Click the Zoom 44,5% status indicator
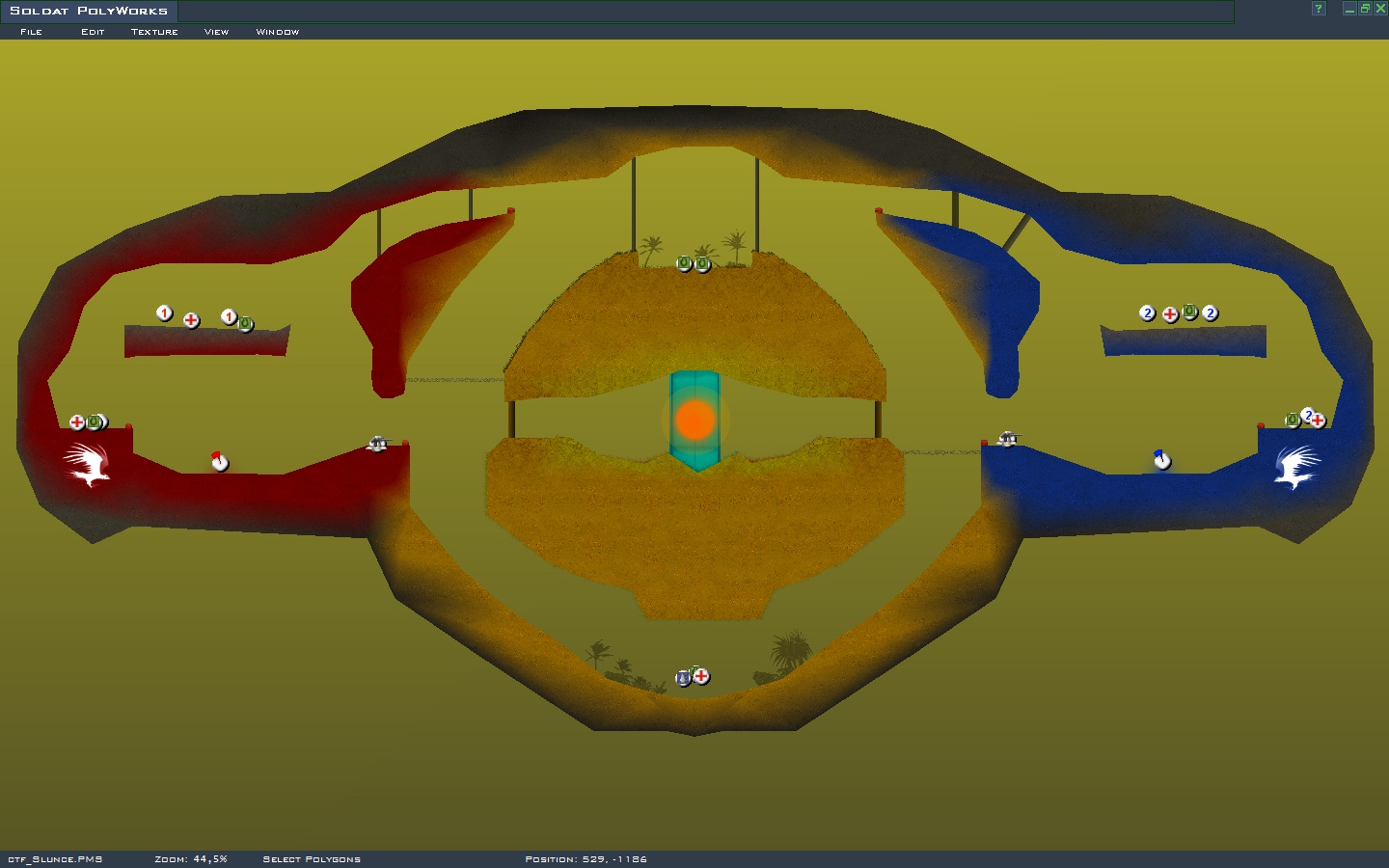 click(191, 859)
